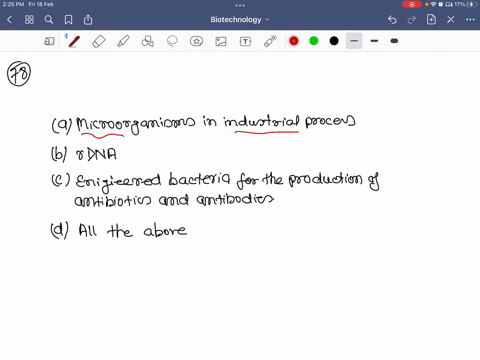Tap the handwritten option (b) rDNA
This screenshot has height=360, width=480.
pos(84,154)
